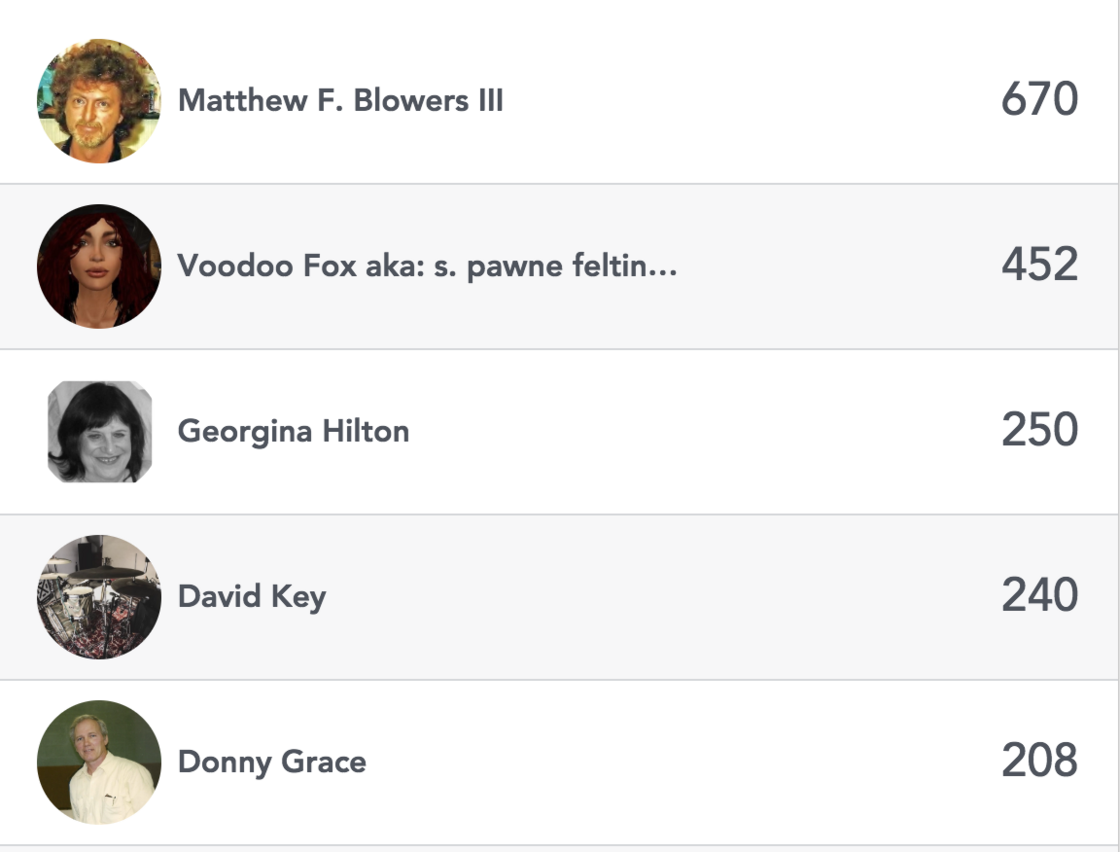Image resolution: width=1120 pixels, height=852 pixels.
Task: Select Donny Grace's score of 208
Action: point(1039,761)
